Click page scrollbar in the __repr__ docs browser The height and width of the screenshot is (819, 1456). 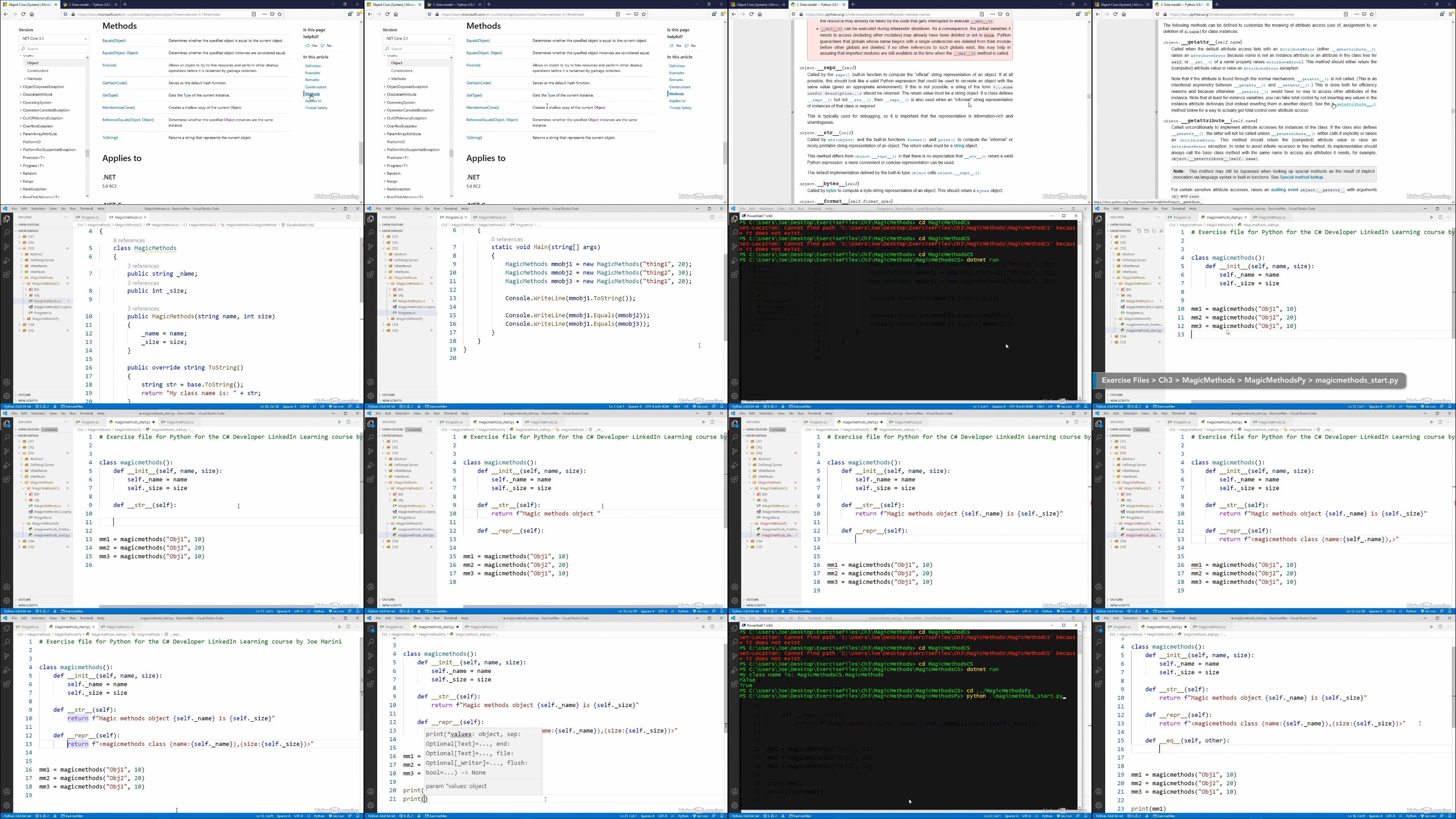1089,96
